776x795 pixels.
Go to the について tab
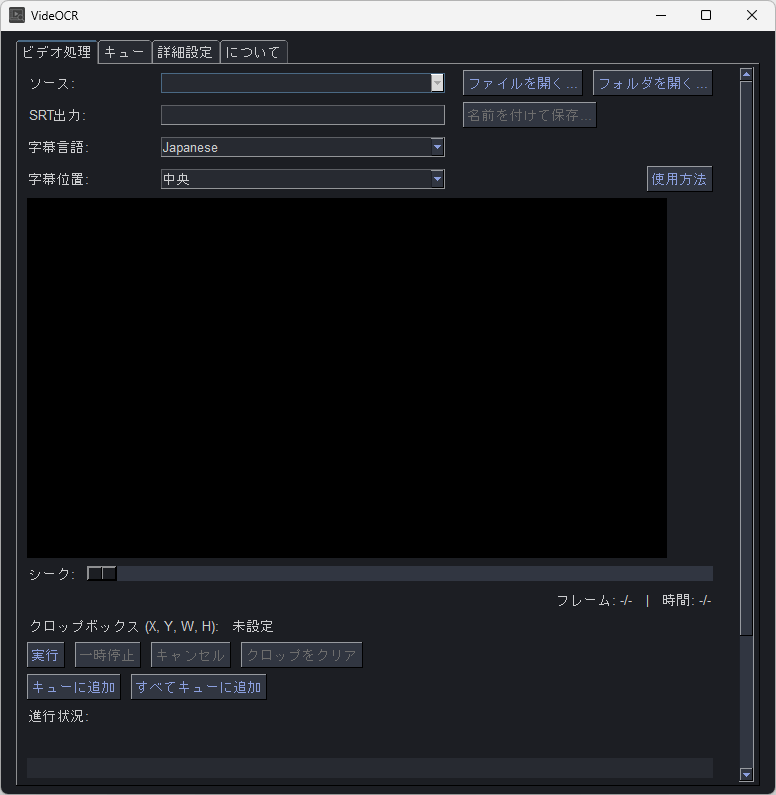coord(253,52)
